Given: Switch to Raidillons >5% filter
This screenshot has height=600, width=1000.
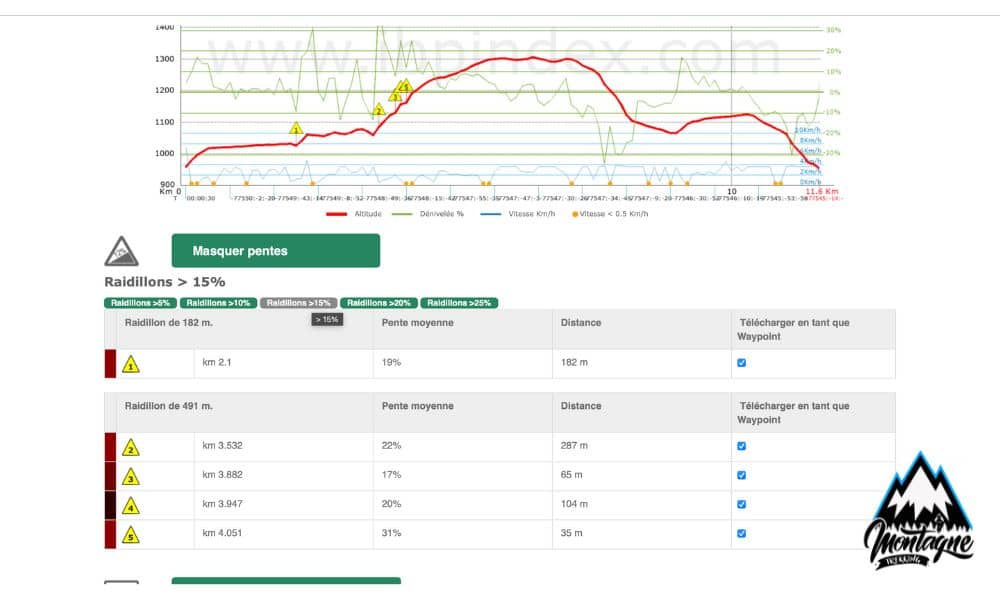Looking at the screenshot, I should tap(140, 303).
